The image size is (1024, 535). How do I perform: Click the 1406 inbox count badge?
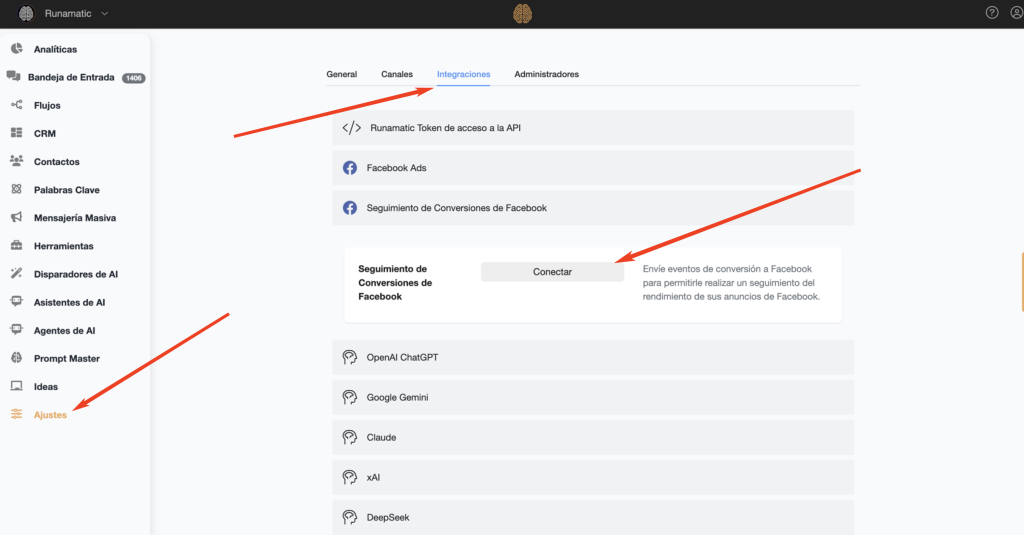coord(133,78)
